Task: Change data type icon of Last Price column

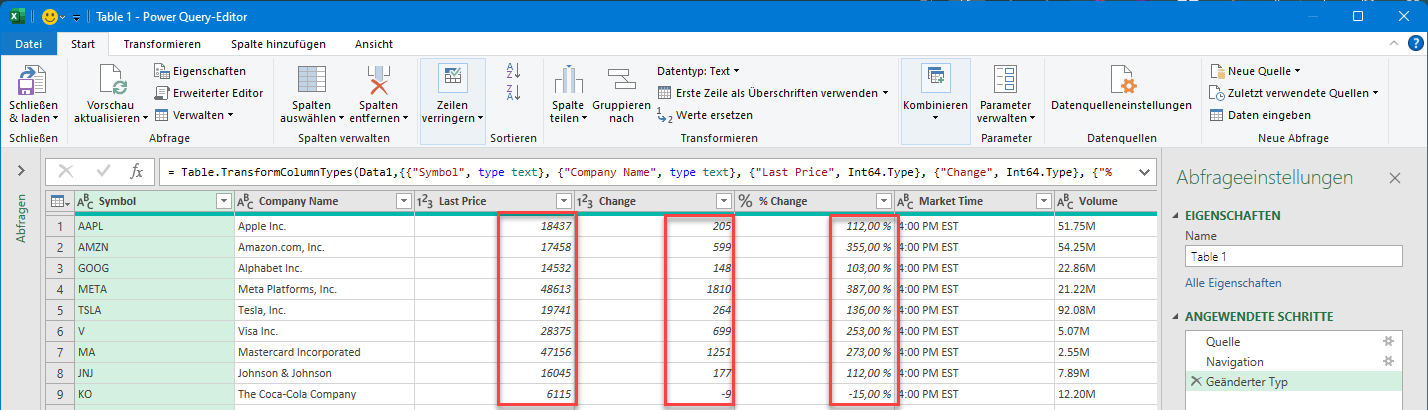Action: [x=426, y=202]
